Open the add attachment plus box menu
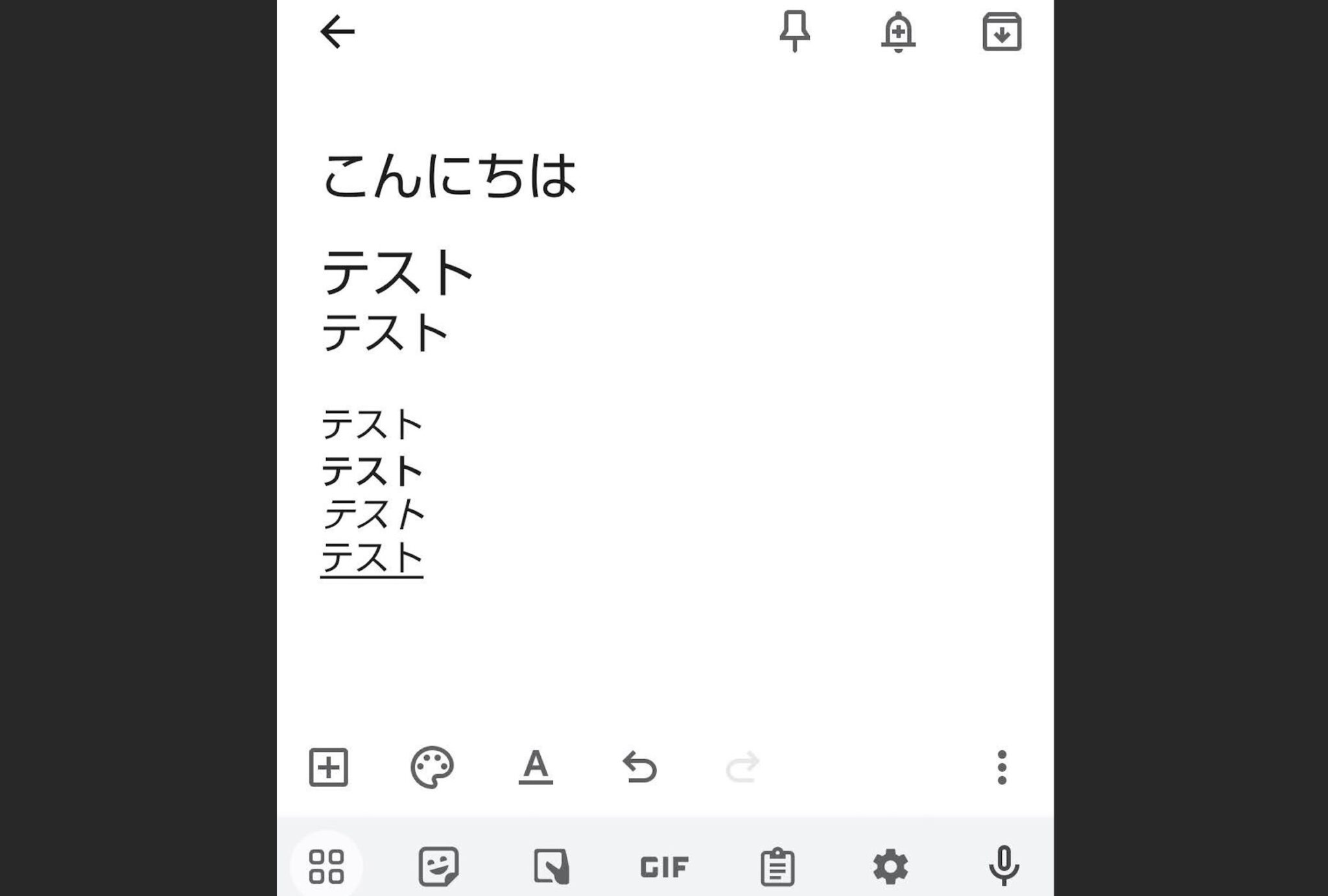 click(x=329, y=768)
